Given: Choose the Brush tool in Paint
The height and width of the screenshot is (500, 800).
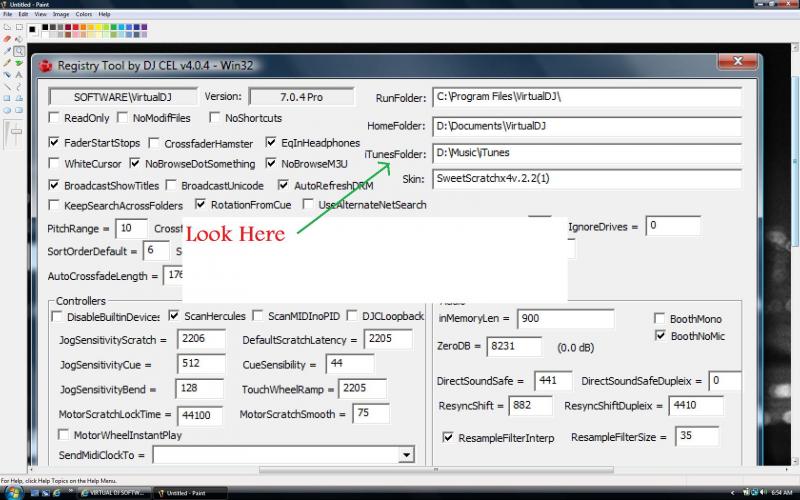Looking at the screenshot, I should tap(19, 63).
